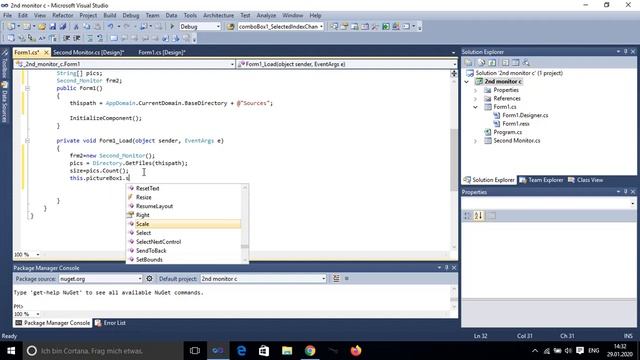The height and width of the screenshot is (360, 640).
Task: Click Solution Explorer Properties icon
Action: 469,62
